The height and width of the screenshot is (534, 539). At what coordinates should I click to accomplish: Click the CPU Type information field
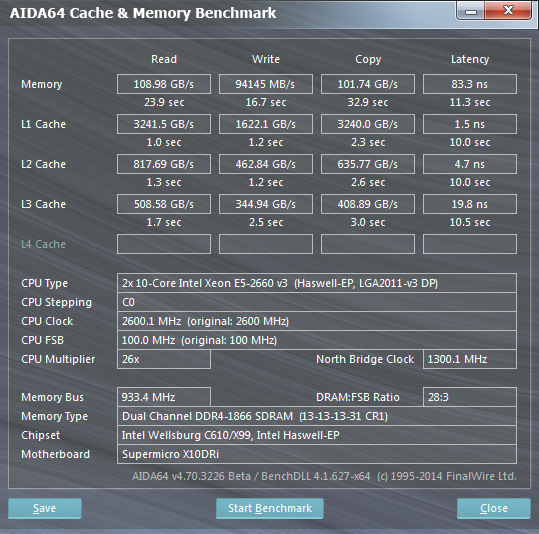pos(317,283)
